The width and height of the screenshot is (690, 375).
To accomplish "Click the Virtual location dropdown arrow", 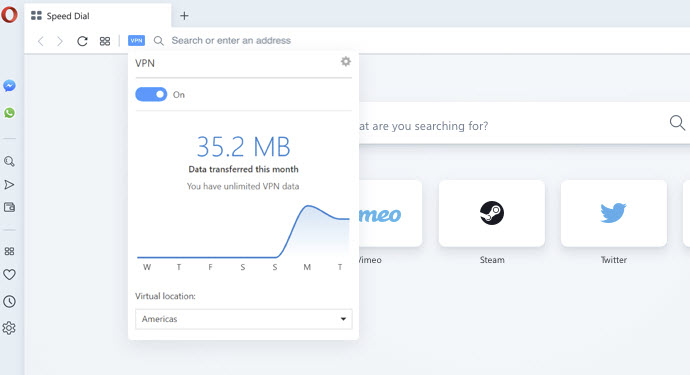I will pyautogui.click(x=343, y=319).
